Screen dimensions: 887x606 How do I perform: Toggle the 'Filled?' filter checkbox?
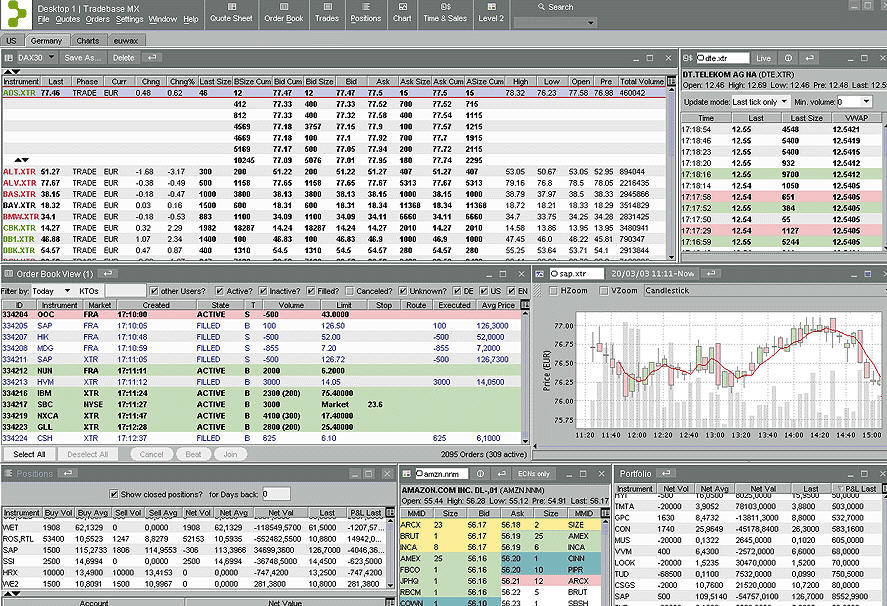pyautogui.click(x=311, y=291)
